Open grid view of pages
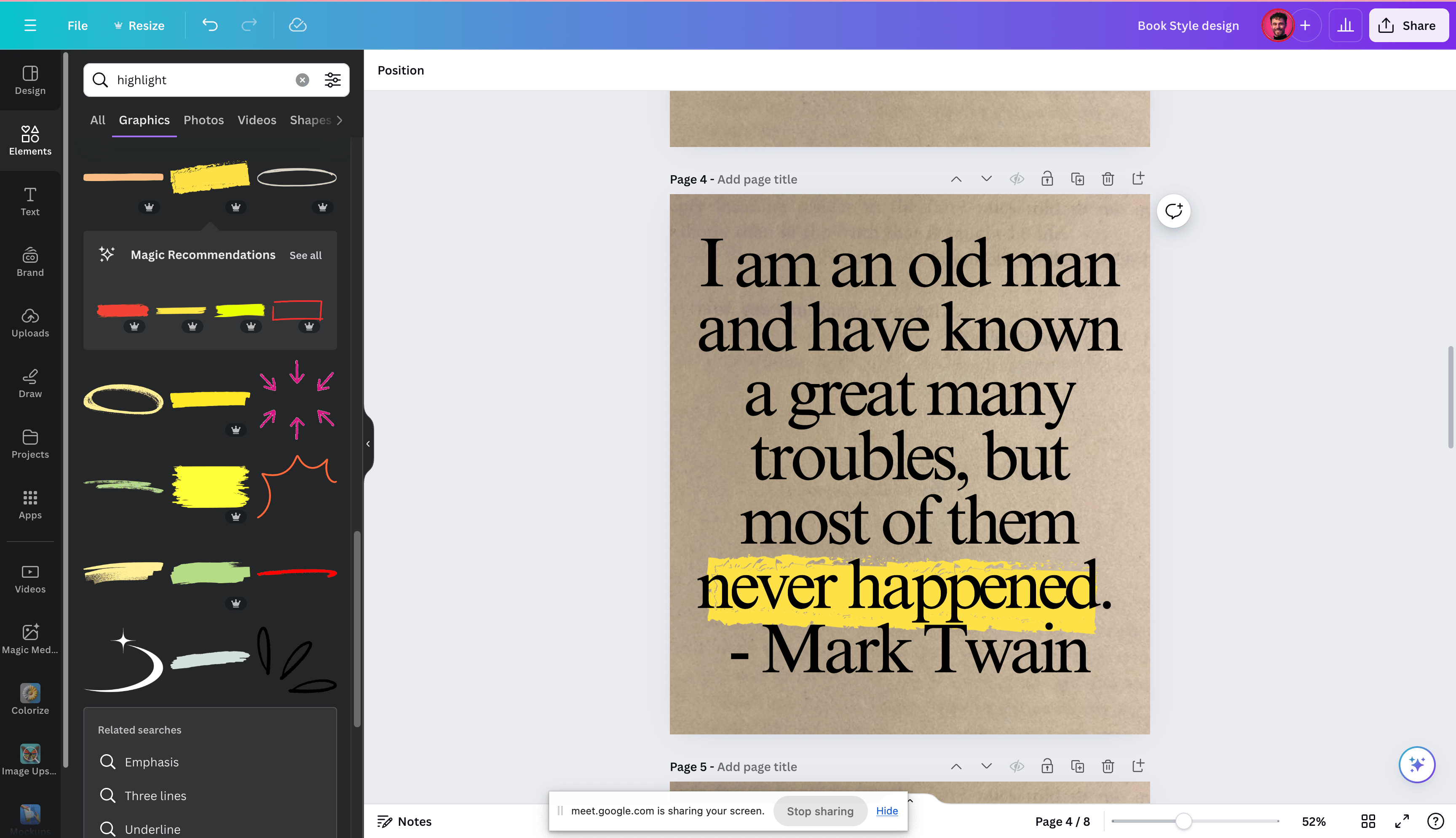Viewport: 1456px width, 838px height. [1368, 821]
